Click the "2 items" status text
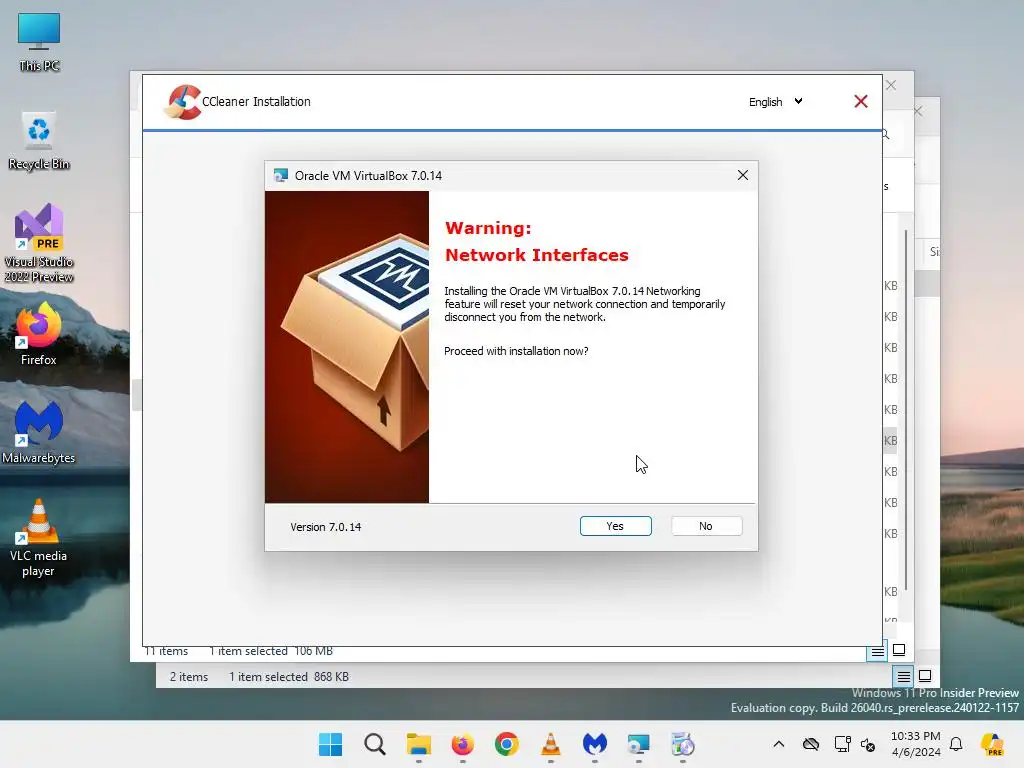This screenshot has height=768, width=1024. pos(189,677)
